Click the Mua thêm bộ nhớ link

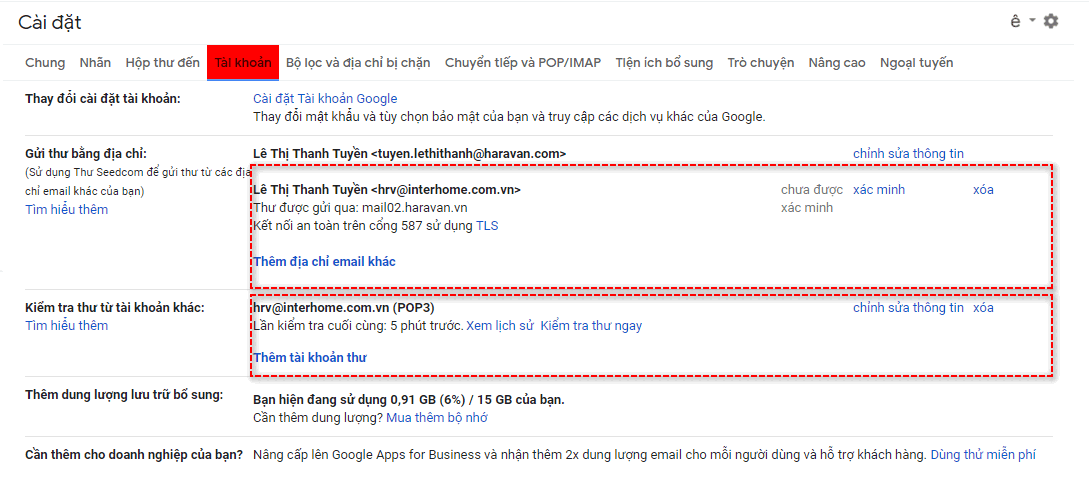(437, 417)
